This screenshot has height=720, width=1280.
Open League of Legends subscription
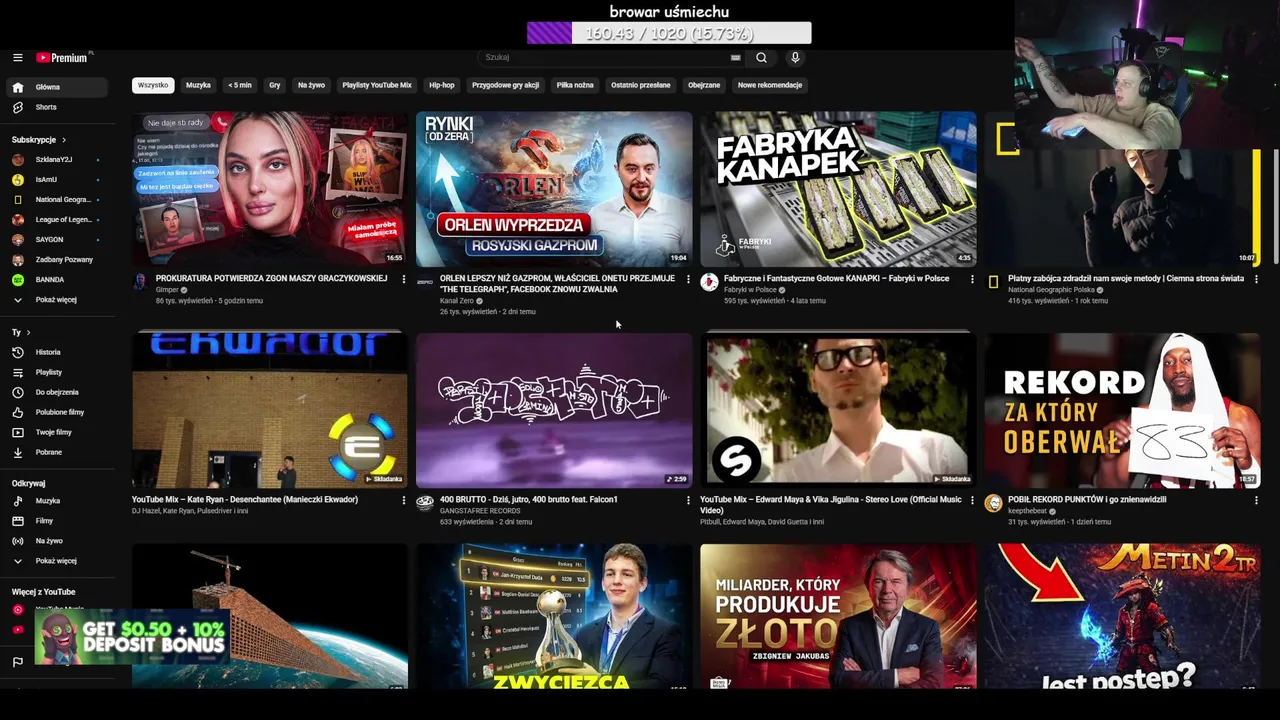(55, 220)
